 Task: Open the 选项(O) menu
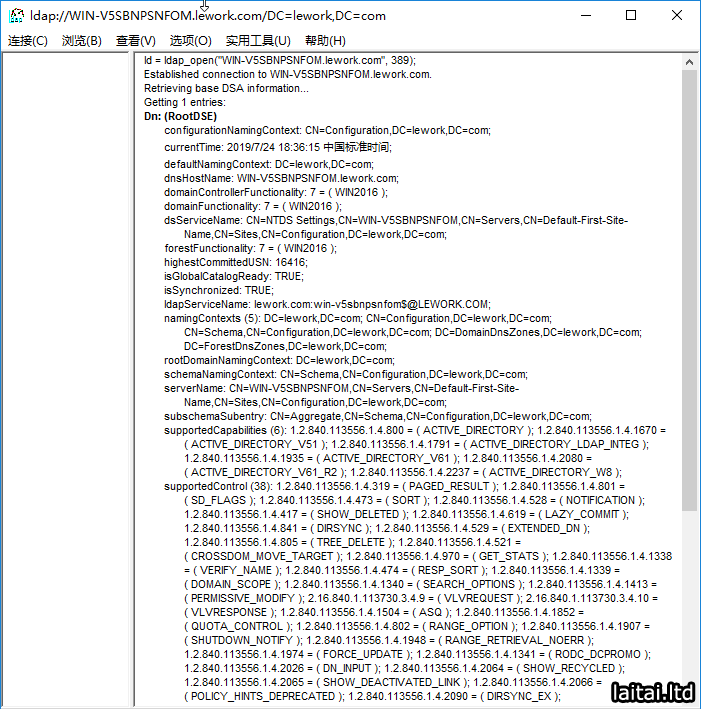click(190, 41)
